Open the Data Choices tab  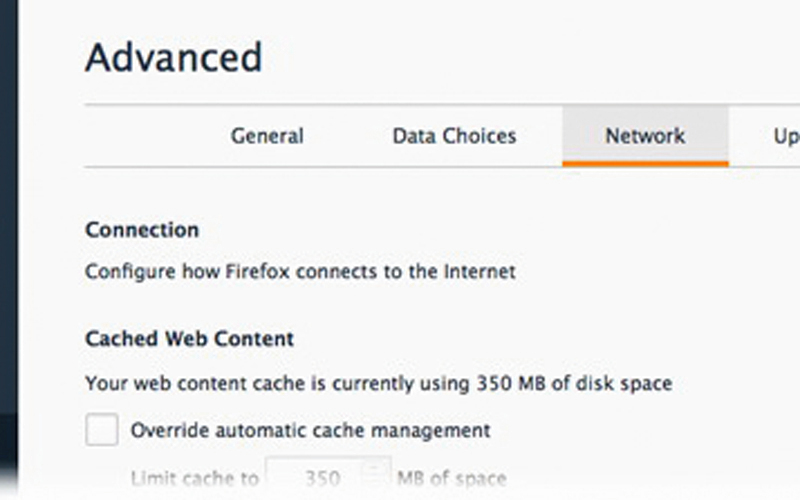[x=454, y=136]
